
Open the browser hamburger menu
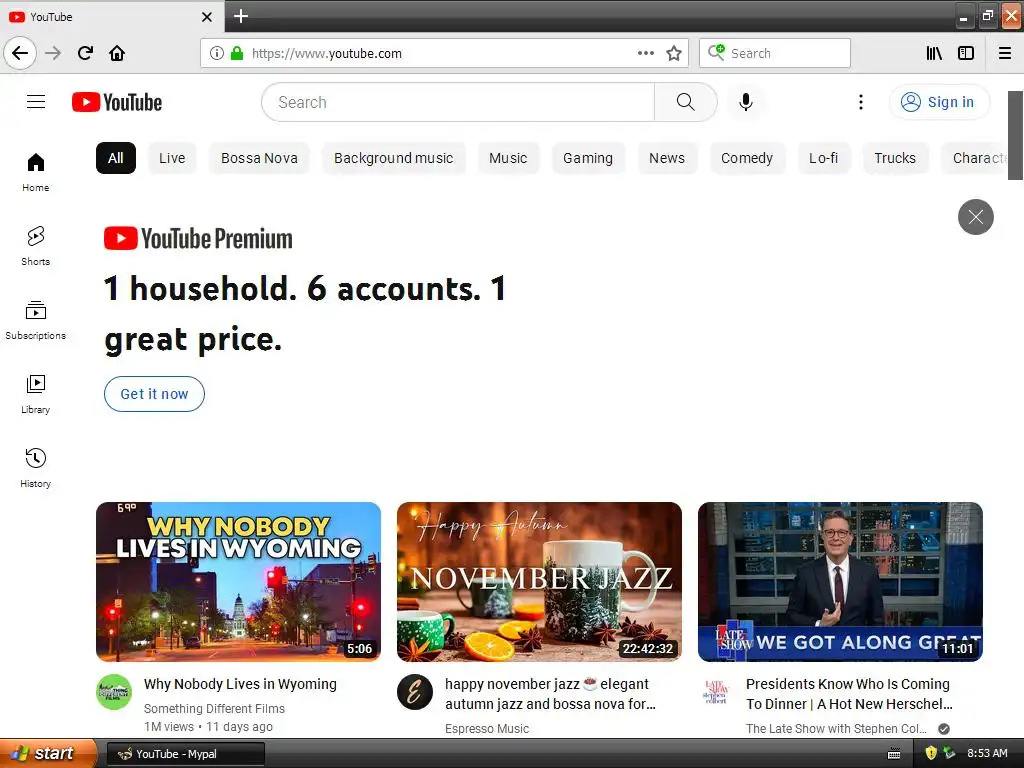[x=1005, y=53]
